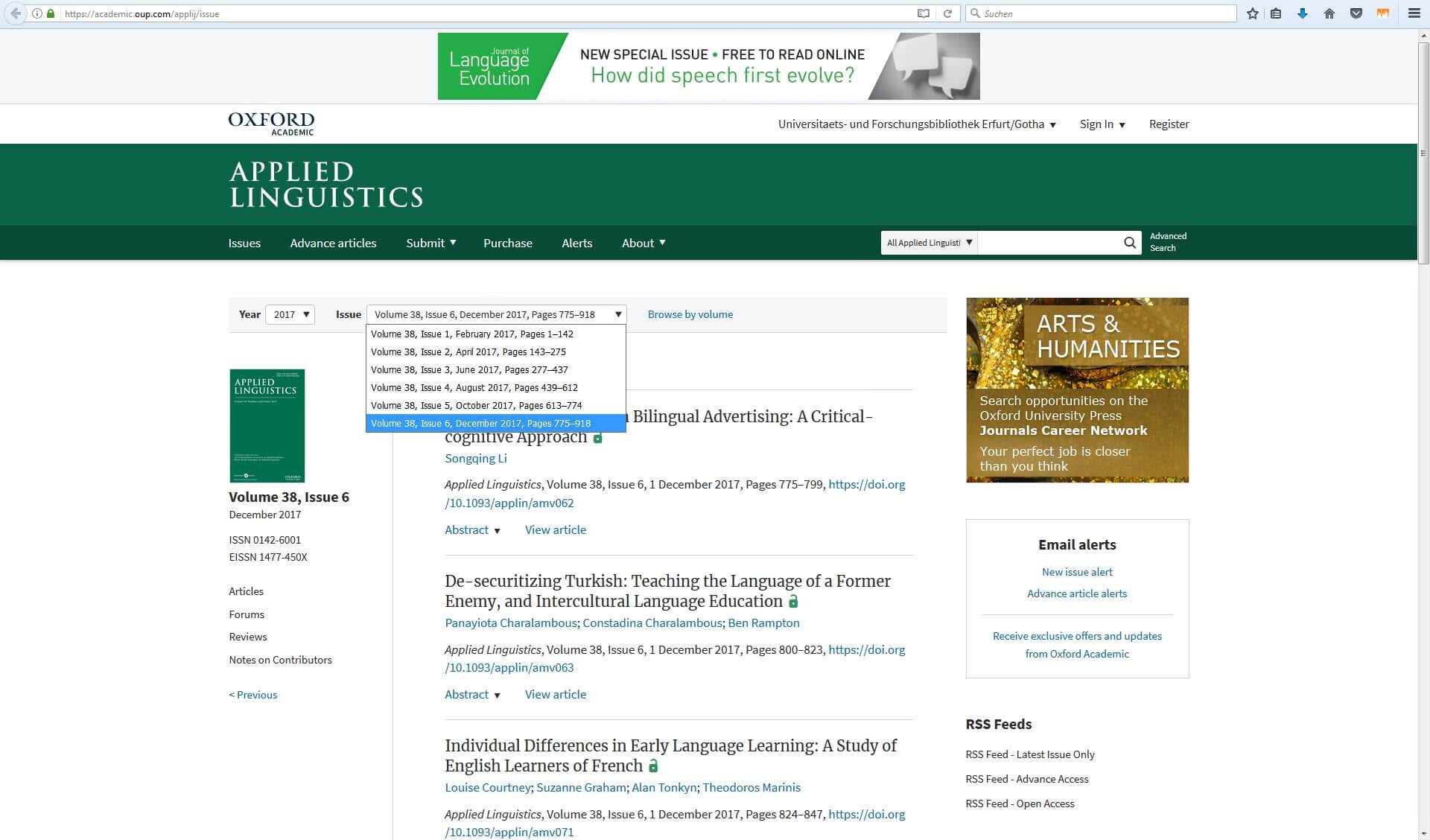Open the browser hamburger menu
Viewport: 1430px width, 840px height.
pos(1414,13)
